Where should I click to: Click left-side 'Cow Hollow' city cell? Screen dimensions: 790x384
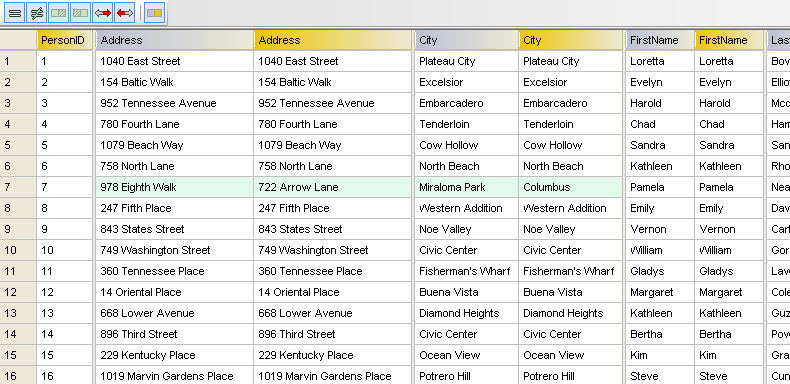click(x=467, y=145)
